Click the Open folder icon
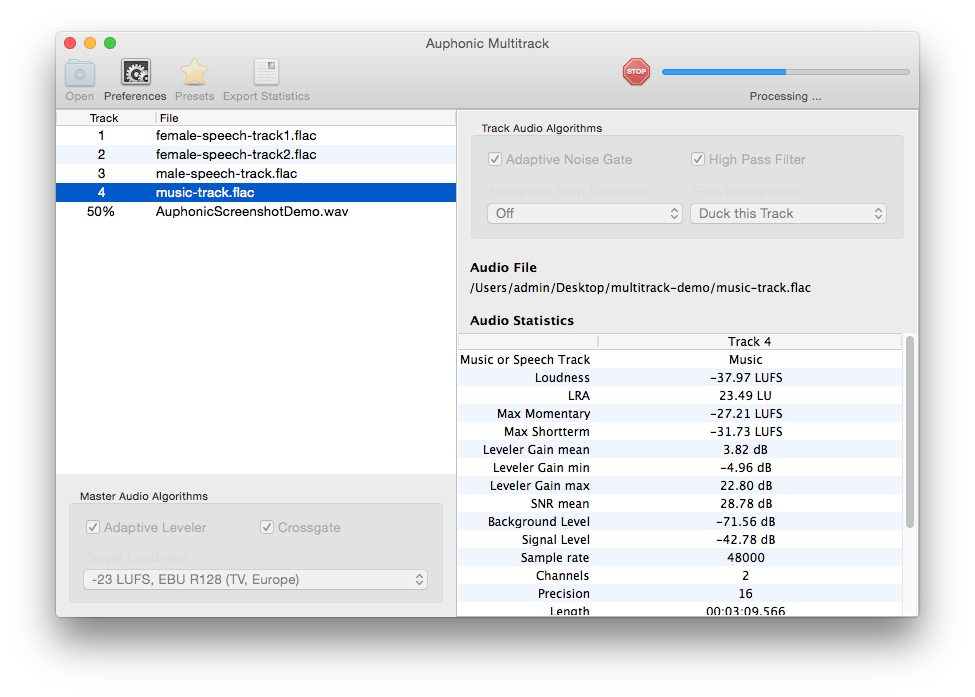Screen dimensions: 975x697 (80, 73)
